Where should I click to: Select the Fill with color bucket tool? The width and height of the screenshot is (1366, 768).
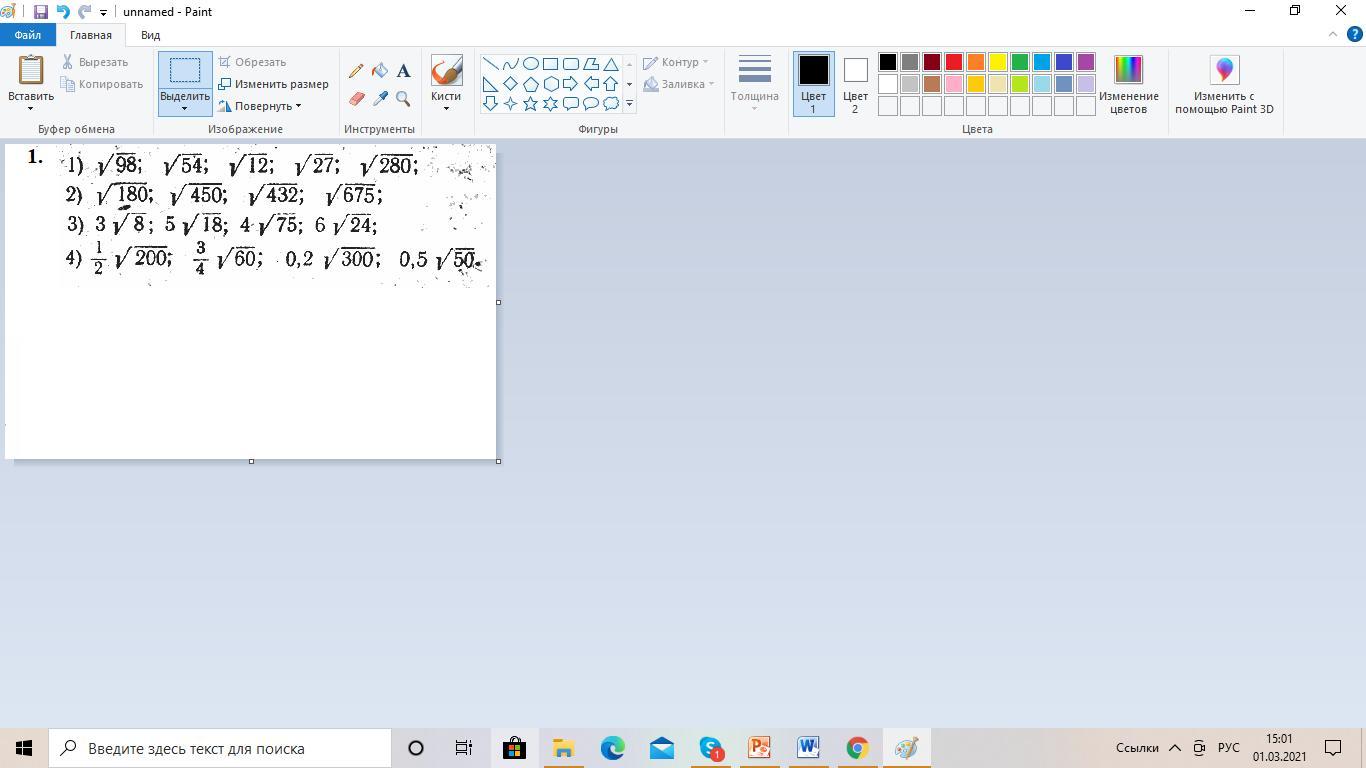pos(380,71)
